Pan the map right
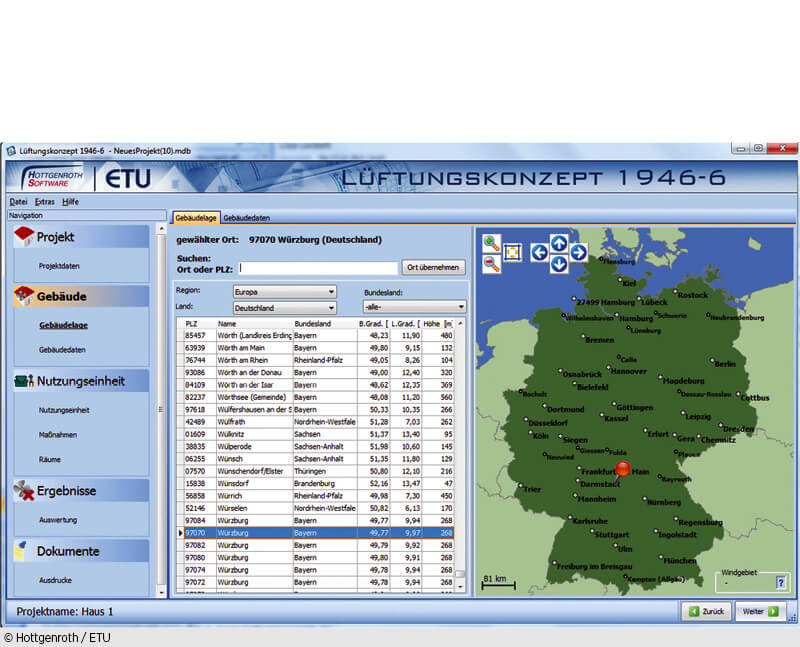The width and height of the screenshot is (800, 647). [x=578, y=252]
